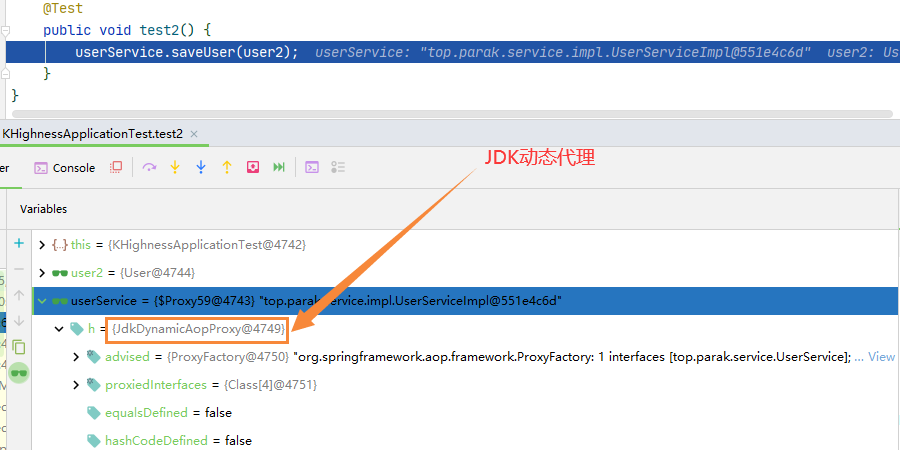
Task: Select the hashCodeDefined = false row
Action: (x=465, y=440)
